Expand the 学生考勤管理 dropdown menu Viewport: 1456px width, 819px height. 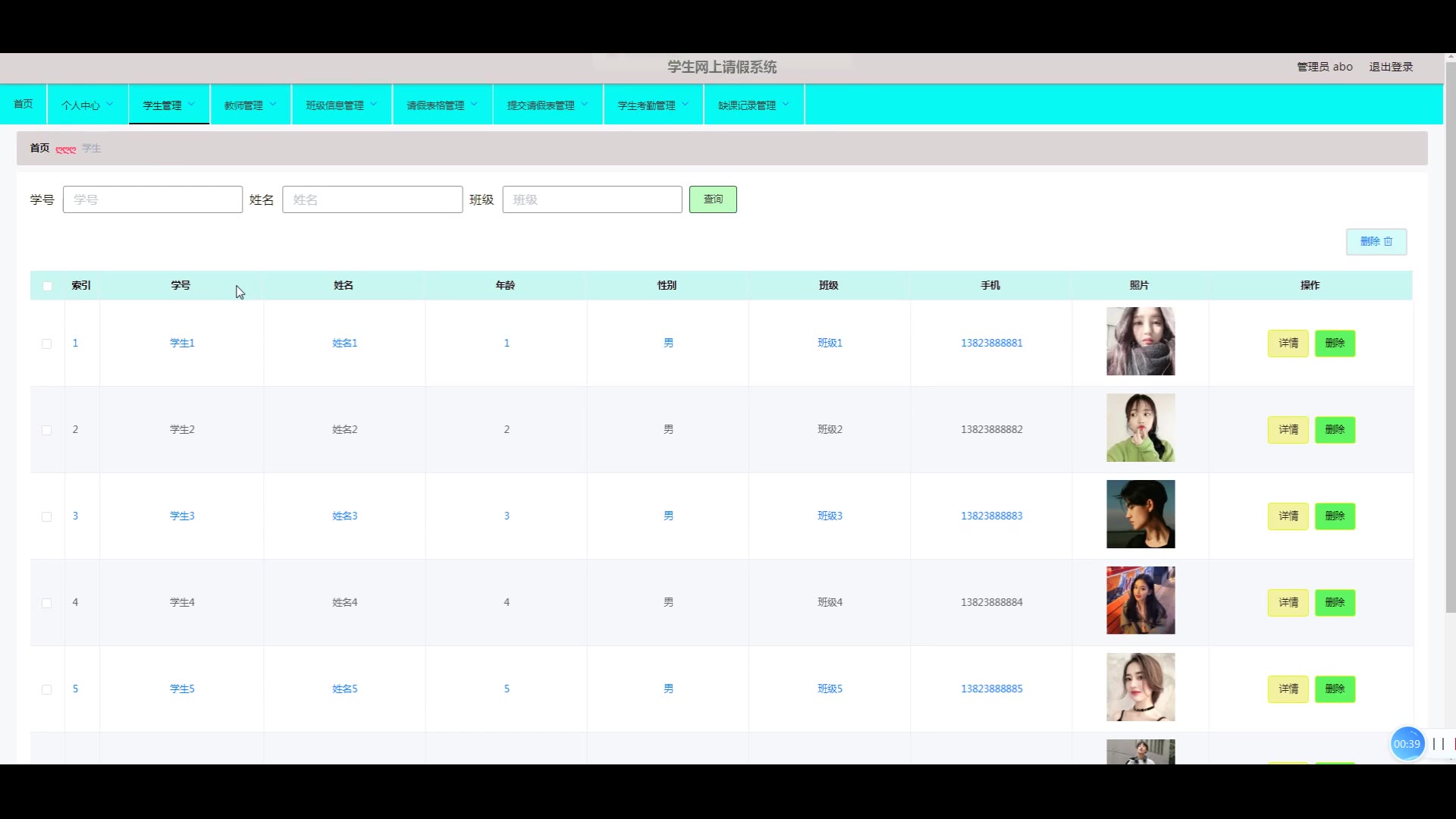[652, 105]
